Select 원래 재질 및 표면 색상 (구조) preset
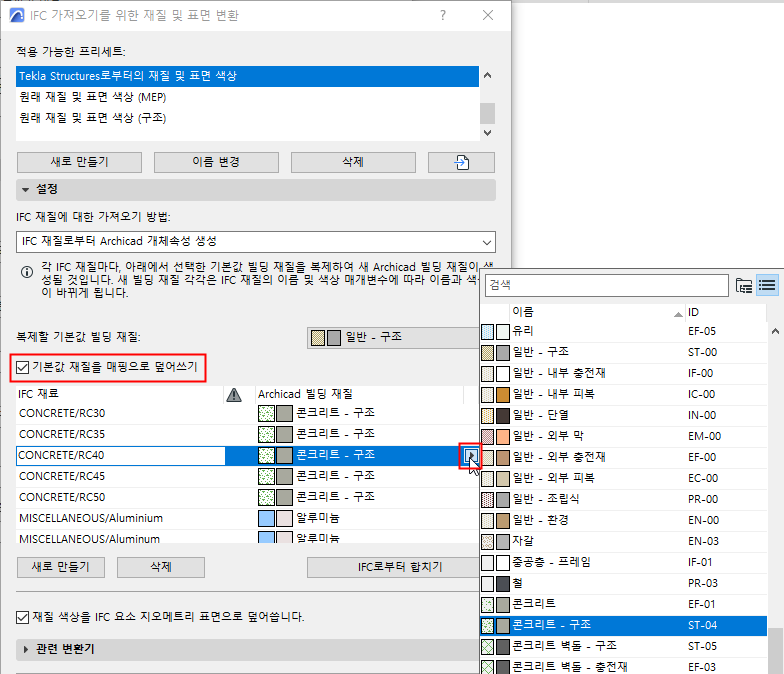The image size is (784, 674). (248, 118)
